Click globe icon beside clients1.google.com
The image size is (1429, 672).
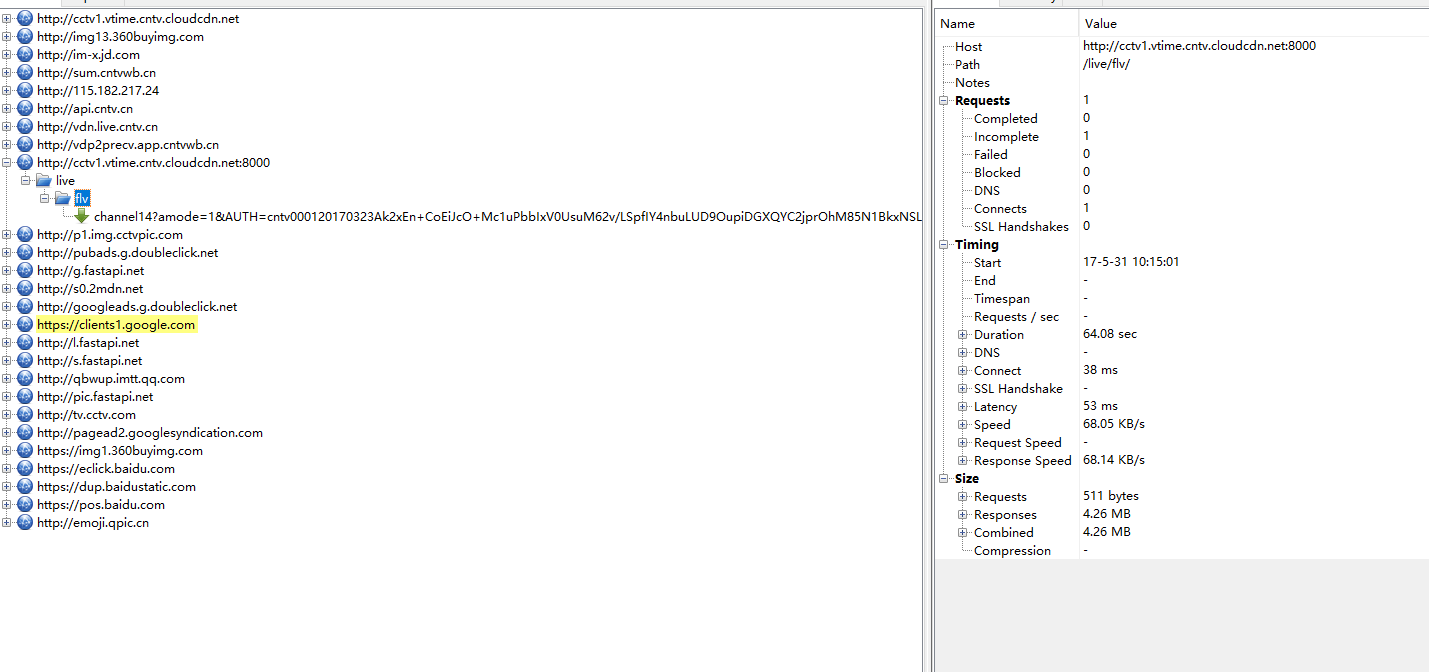(25, 325)
